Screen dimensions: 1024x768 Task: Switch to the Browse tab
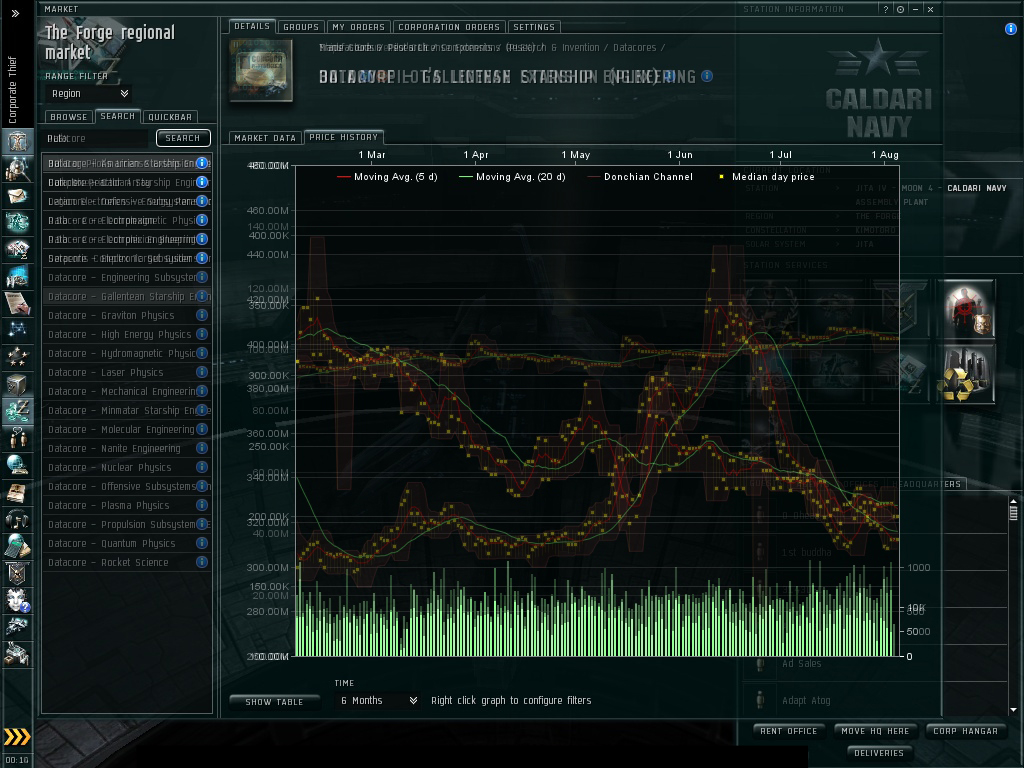[x=69, y=117]
